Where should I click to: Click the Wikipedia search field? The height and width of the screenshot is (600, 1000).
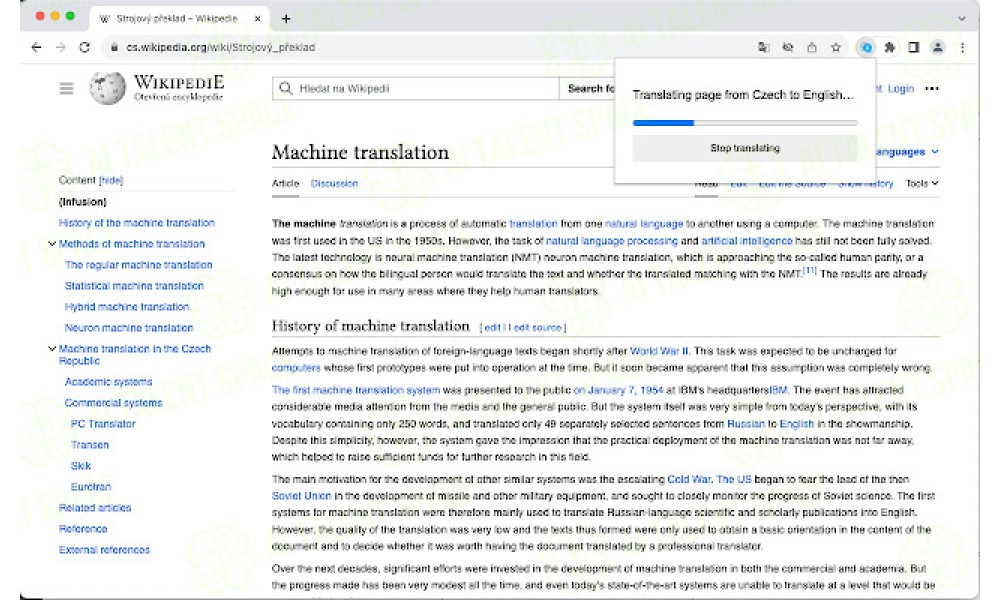coord(415,88)
